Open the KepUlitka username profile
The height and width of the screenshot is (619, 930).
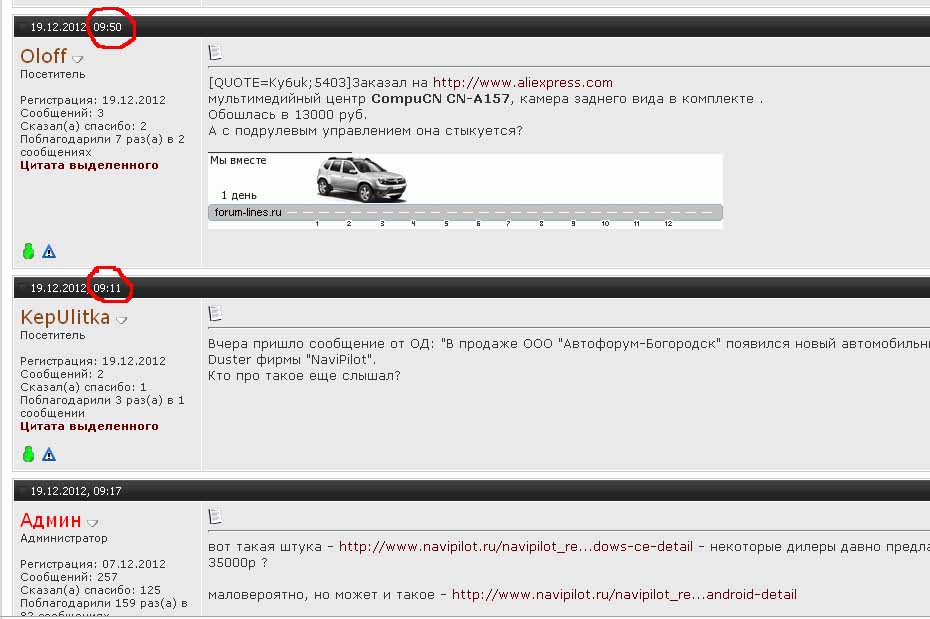(x=65, y=318)
